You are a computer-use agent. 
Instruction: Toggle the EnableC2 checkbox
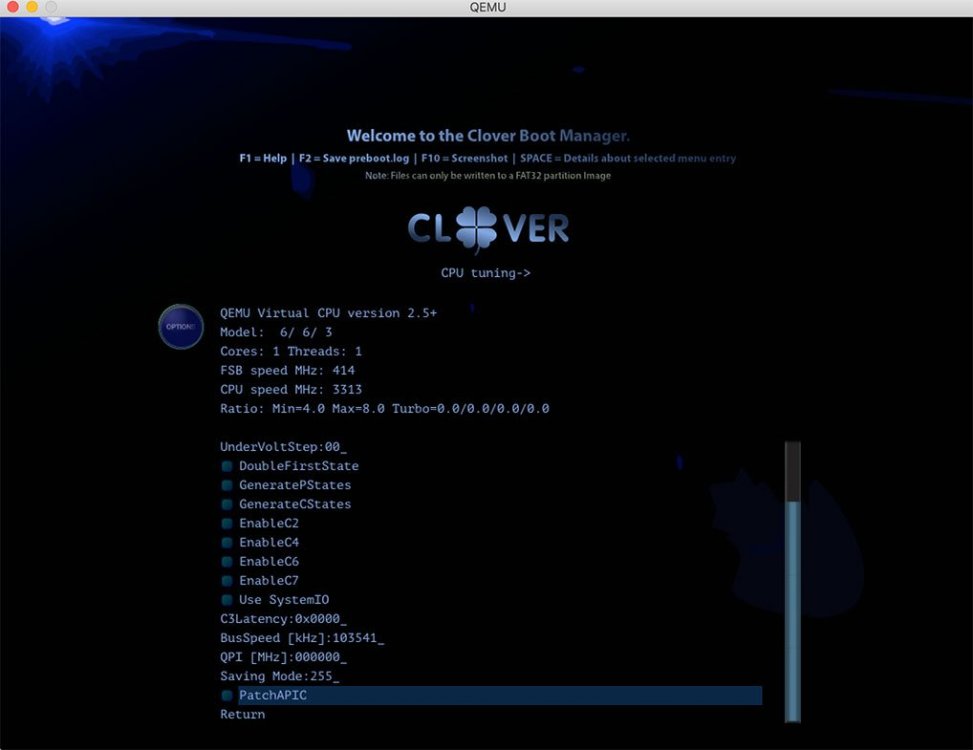[227, 524]
